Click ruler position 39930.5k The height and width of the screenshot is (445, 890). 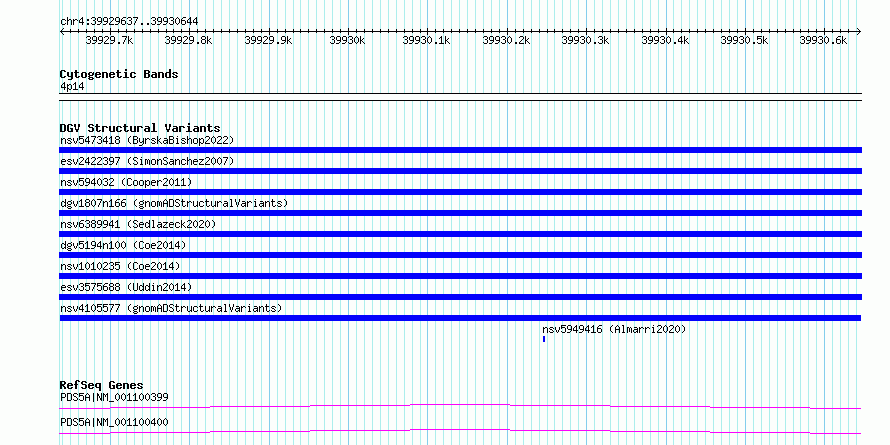(744, 40)
